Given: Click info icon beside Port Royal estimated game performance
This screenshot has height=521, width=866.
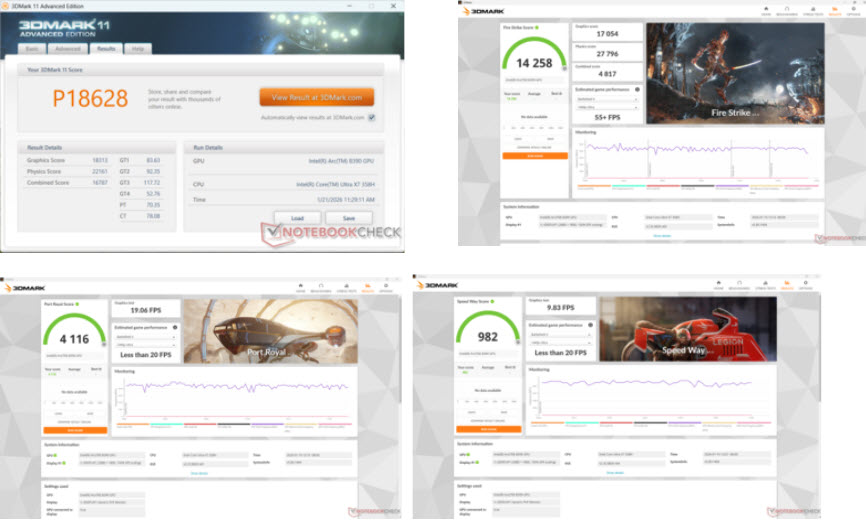Looking at the screenshot, I should 175,328.
